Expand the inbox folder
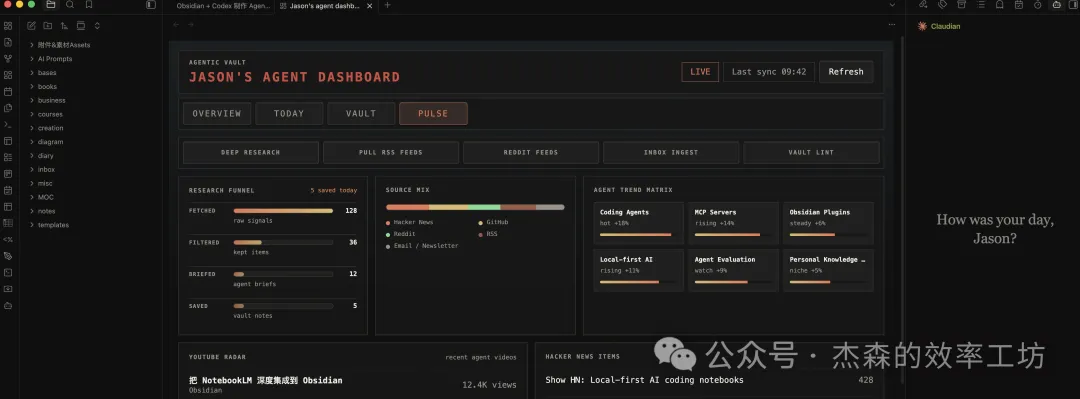The image size is (1080, 399). click(x=46, y=170)
